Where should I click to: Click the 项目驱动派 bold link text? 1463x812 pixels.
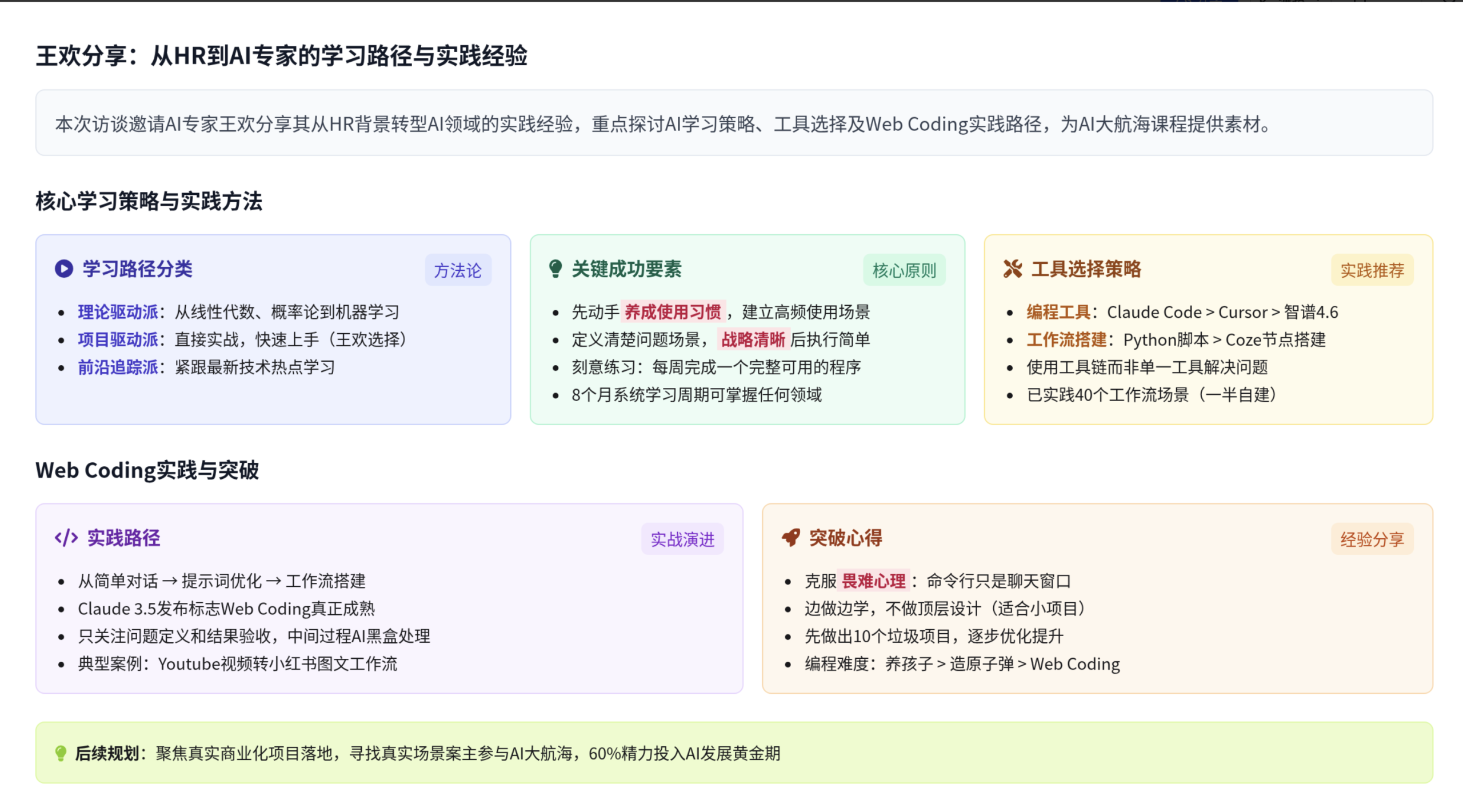[x=118, y=339]
